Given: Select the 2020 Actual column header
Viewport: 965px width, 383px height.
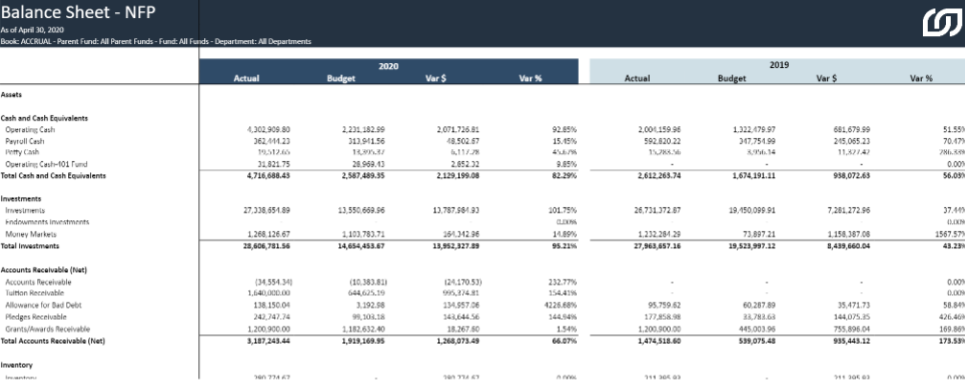Looking at the screenshot, I should coord(247,78).
